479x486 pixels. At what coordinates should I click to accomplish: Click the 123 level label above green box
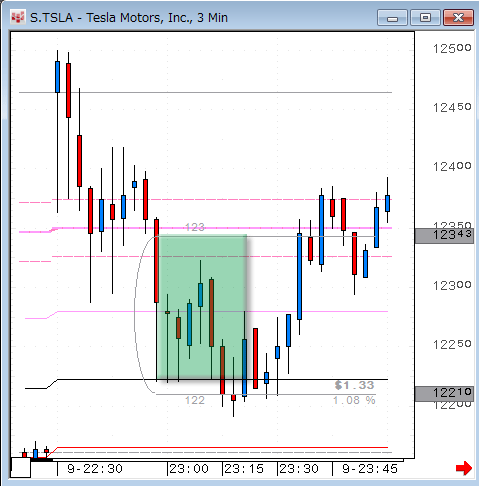pyautogui.click(x=195, y=227)
